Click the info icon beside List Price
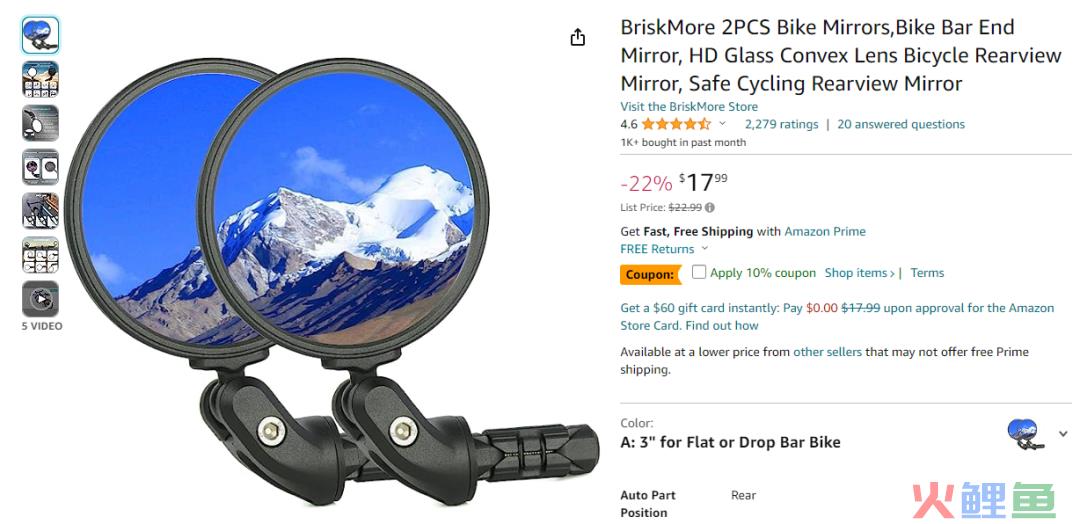 point(710,207)
